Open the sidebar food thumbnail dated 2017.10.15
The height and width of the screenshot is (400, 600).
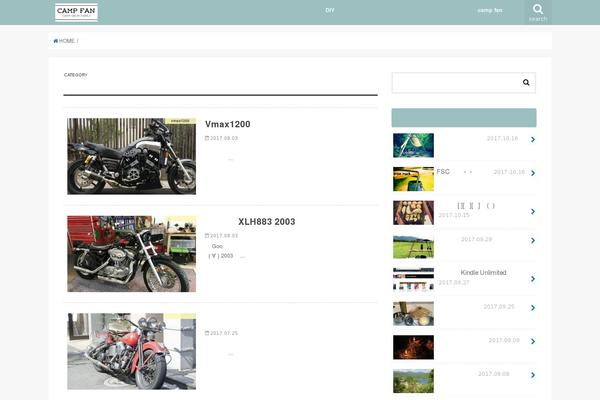point(413,212)
